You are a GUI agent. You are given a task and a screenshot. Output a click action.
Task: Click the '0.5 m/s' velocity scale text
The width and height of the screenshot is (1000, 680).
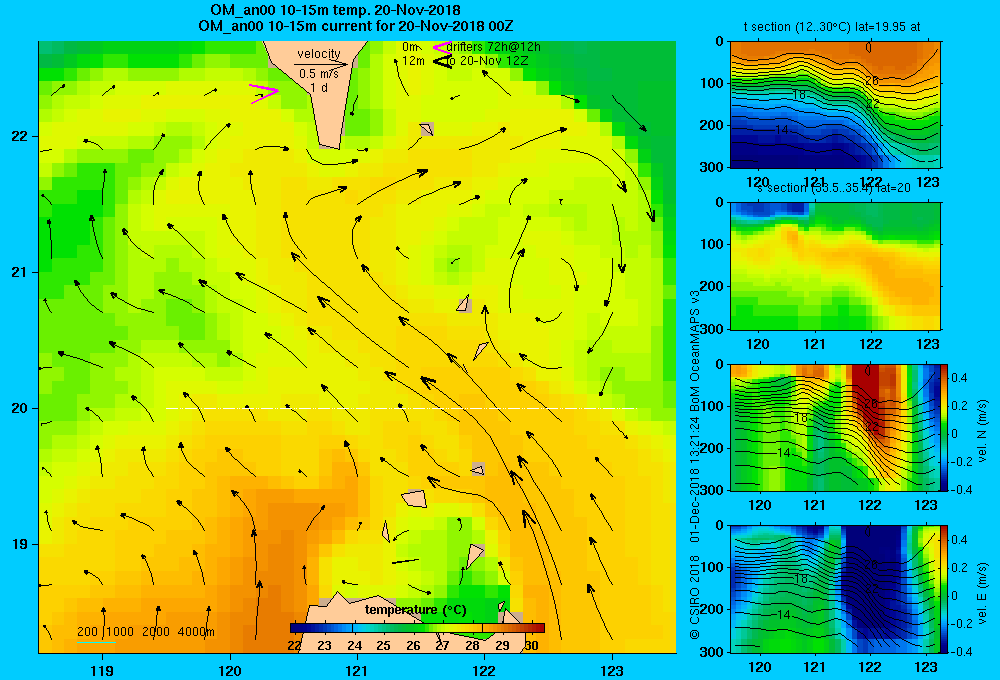pyautogui.click(x=319, y=74)
